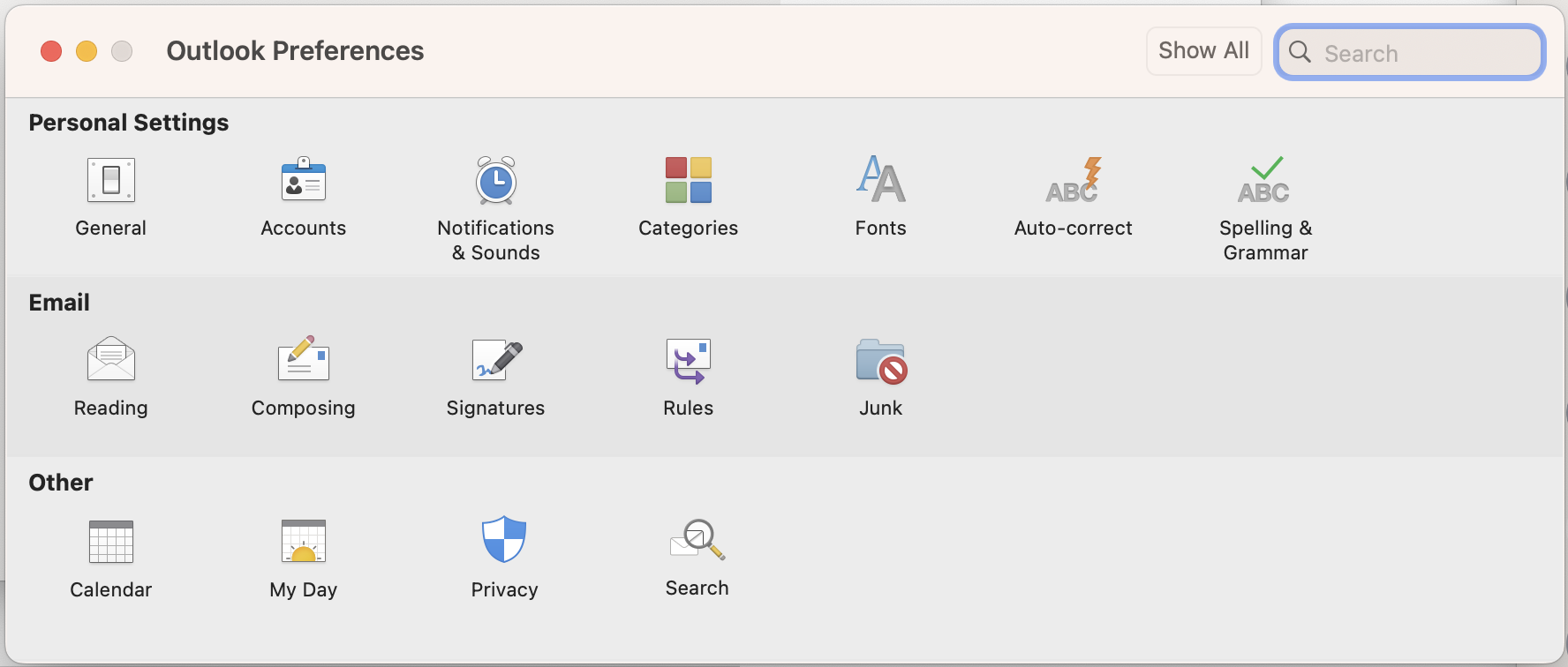Image resolution: width=1568 pixels, height=667 pixels.
Task: Click the Show All button
Action: (1204, 51)
